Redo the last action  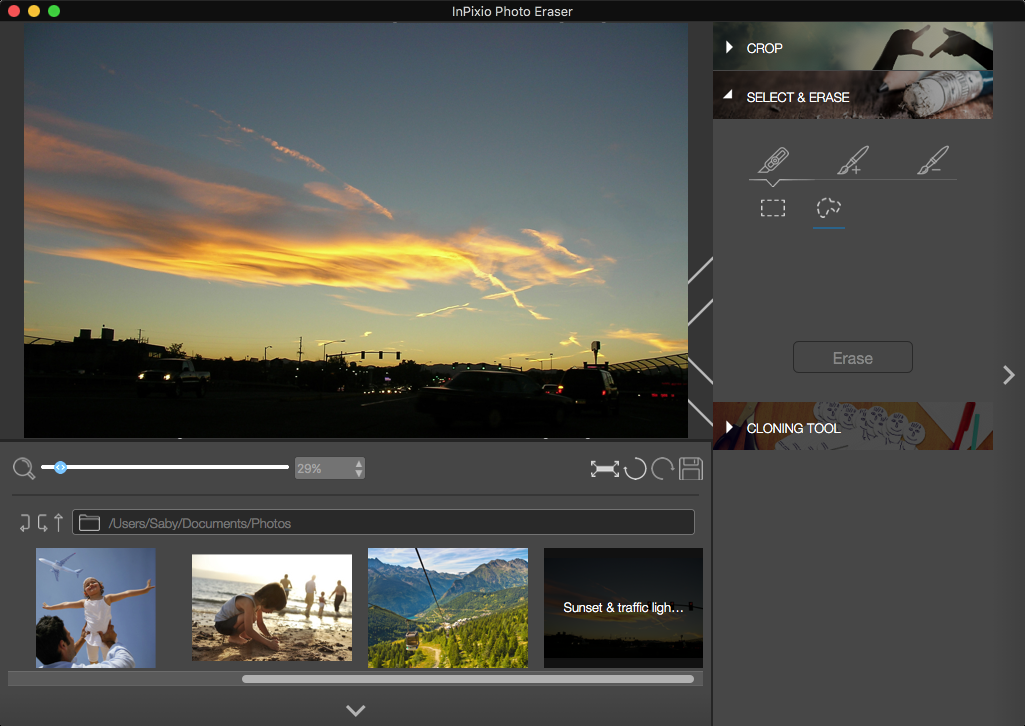(662, 469)
